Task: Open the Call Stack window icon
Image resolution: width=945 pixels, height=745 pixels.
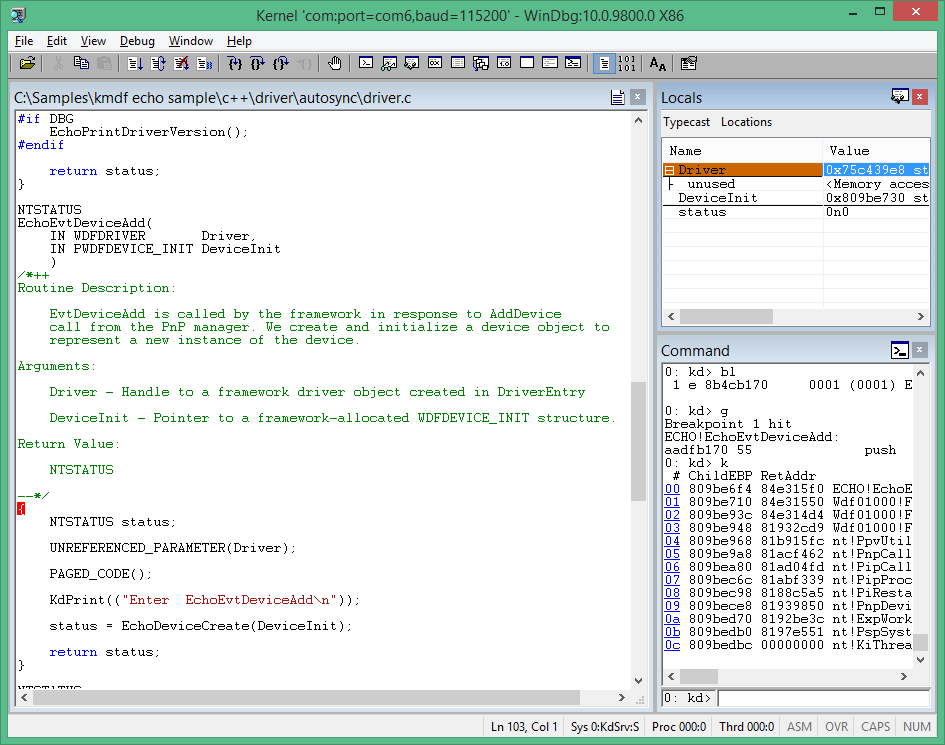Action: coord(479,63)
